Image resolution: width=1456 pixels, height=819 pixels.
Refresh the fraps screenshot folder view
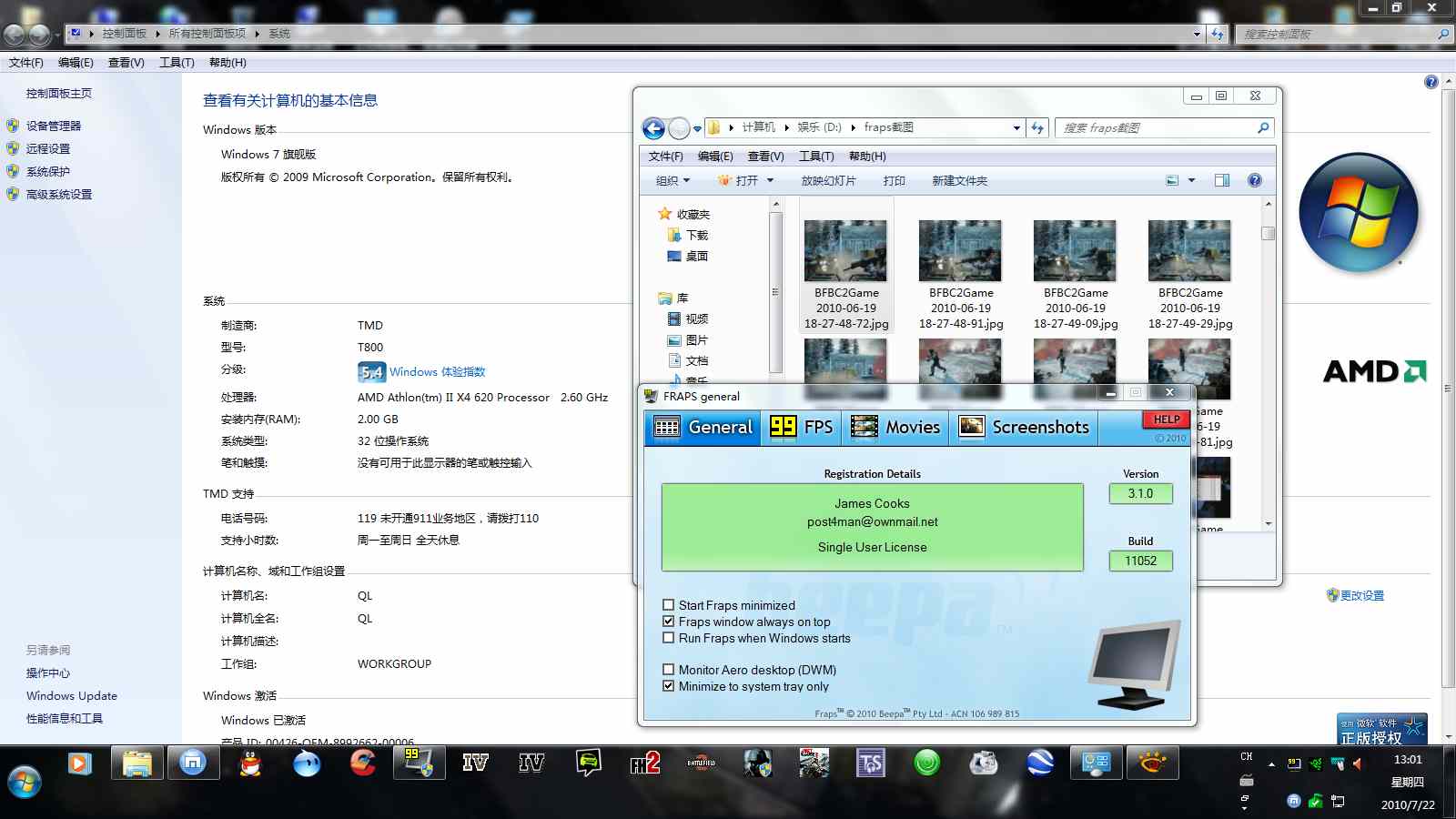1037,128
